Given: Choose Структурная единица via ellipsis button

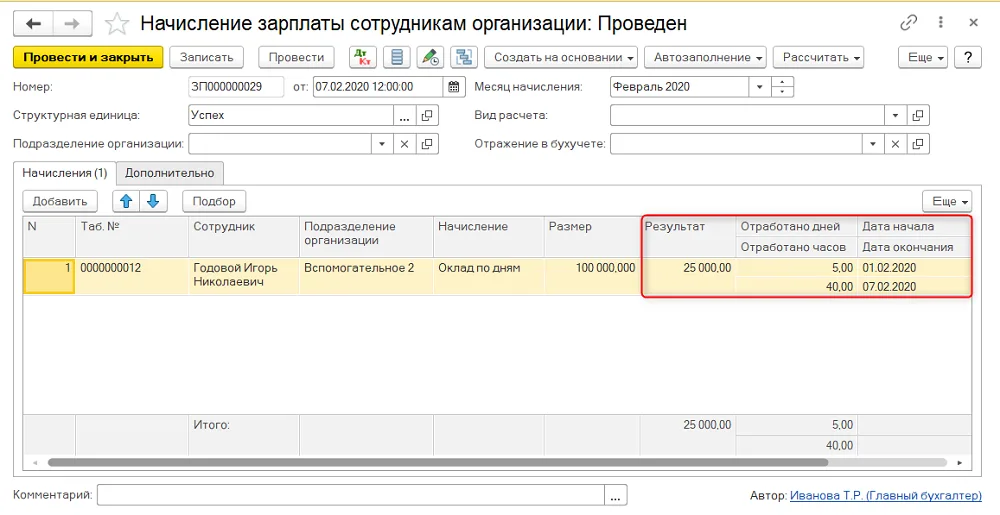Looking at the screenshot, I should point(404,116).
